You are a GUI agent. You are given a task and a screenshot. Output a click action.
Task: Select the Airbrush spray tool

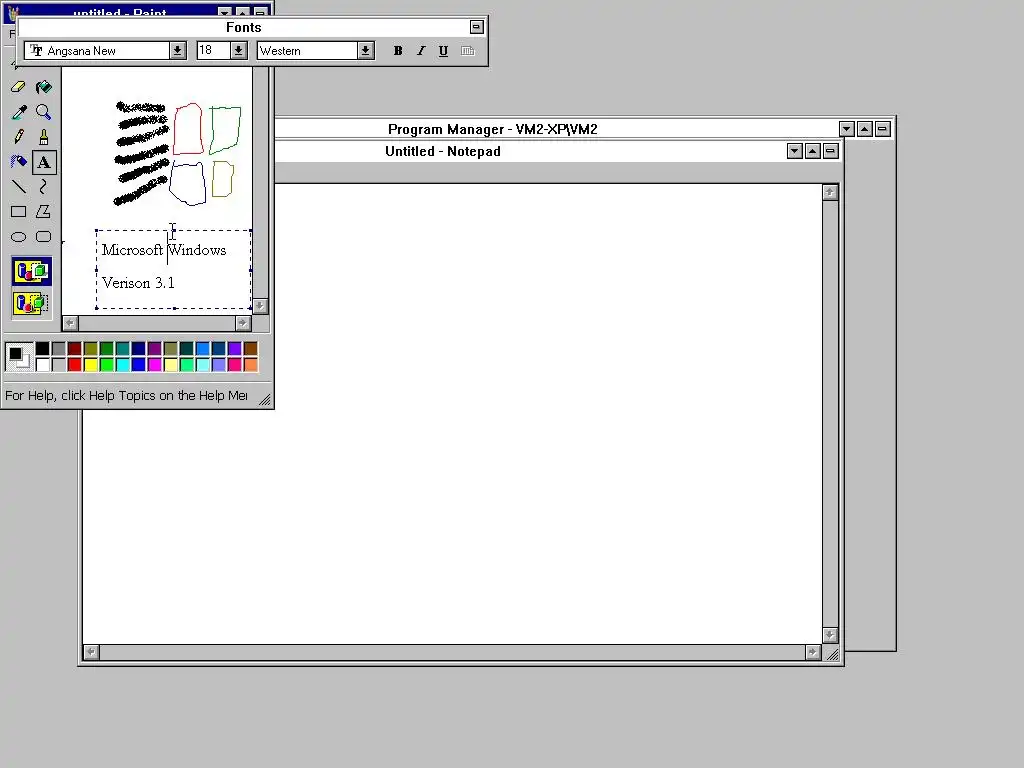coord(18,162)
